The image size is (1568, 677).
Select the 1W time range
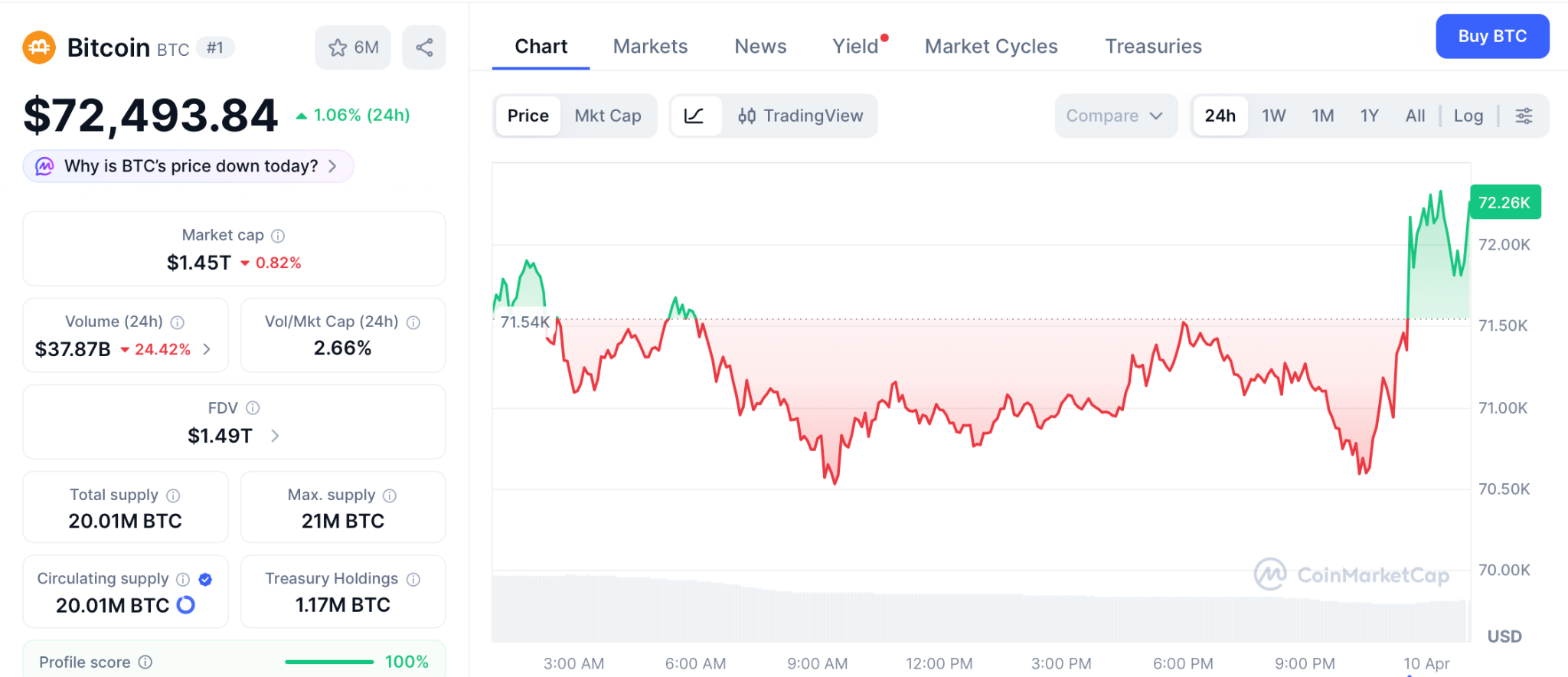coord(1273,116)
